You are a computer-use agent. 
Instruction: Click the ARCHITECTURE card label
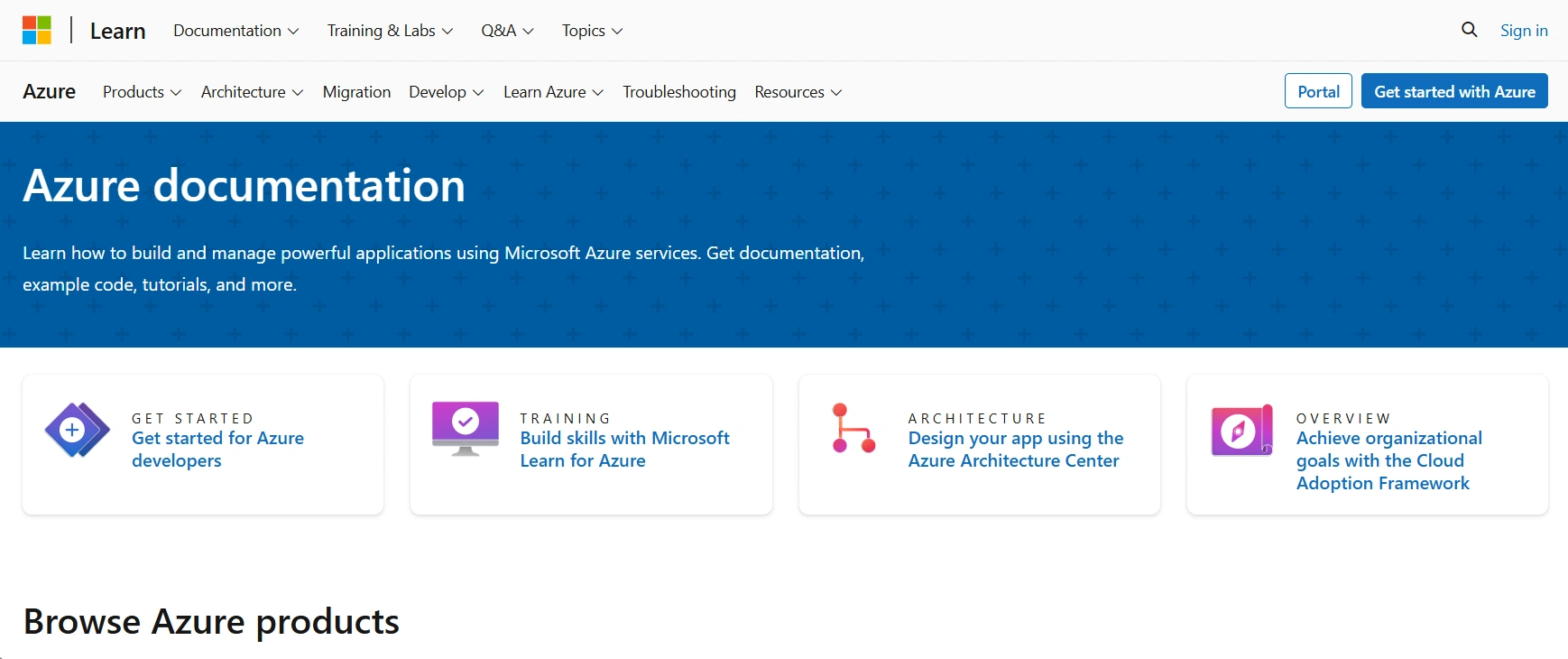click(x=977, y=419)
